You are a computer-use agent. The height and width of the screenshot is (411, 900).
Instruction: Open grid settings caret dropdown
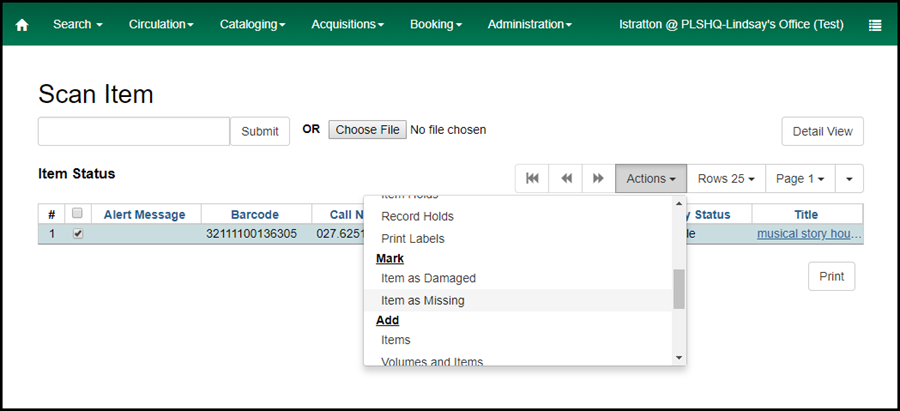[849, 179]
